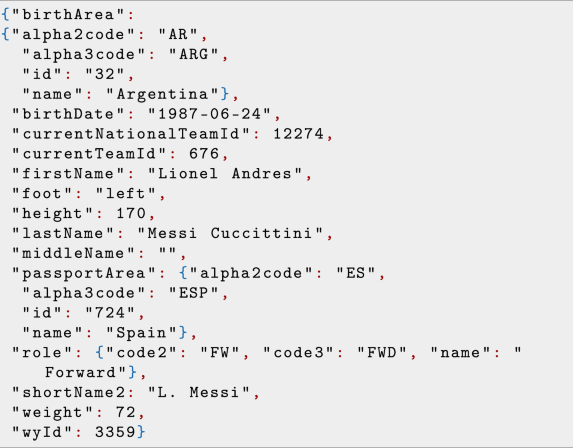Click the passport id value "724"
573x448 pixels.
pyautogui.click(x=110, y=313)
